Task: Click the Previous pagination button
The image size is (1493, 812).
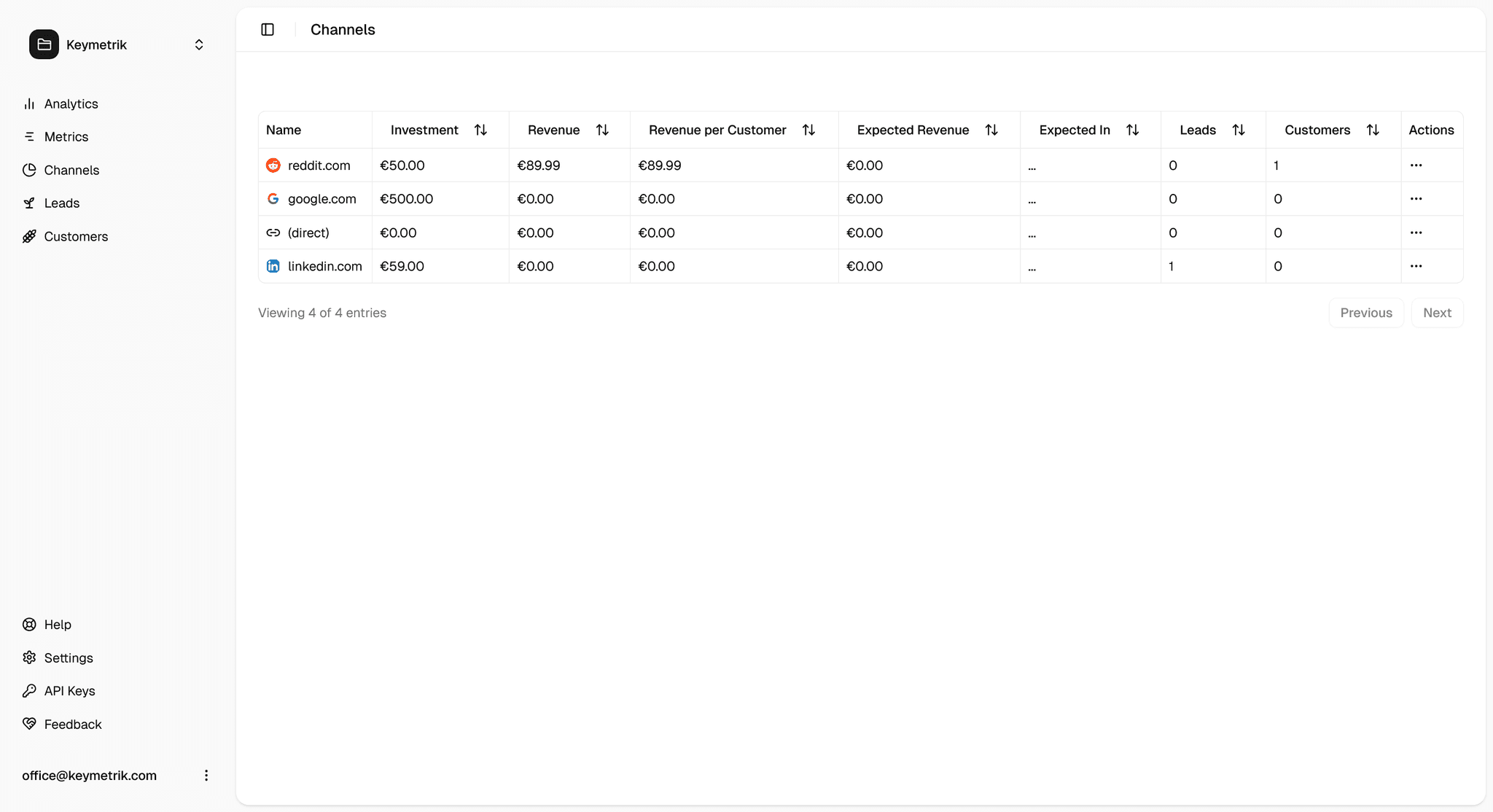Action: 1365,313
